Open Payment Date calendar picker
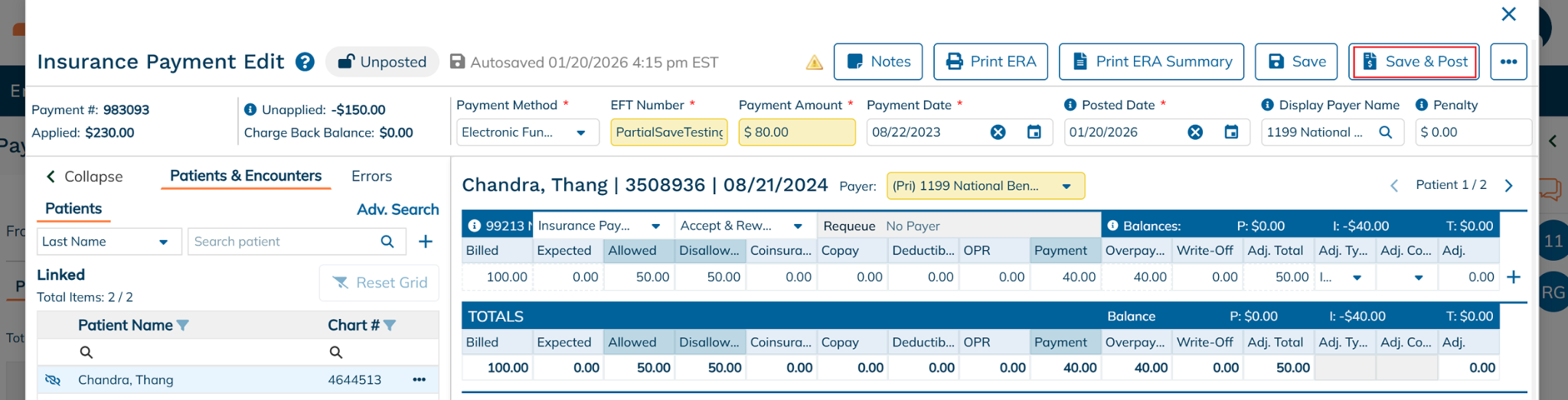The width and height of the screenshot is (1568, 400). point(1034,132)
